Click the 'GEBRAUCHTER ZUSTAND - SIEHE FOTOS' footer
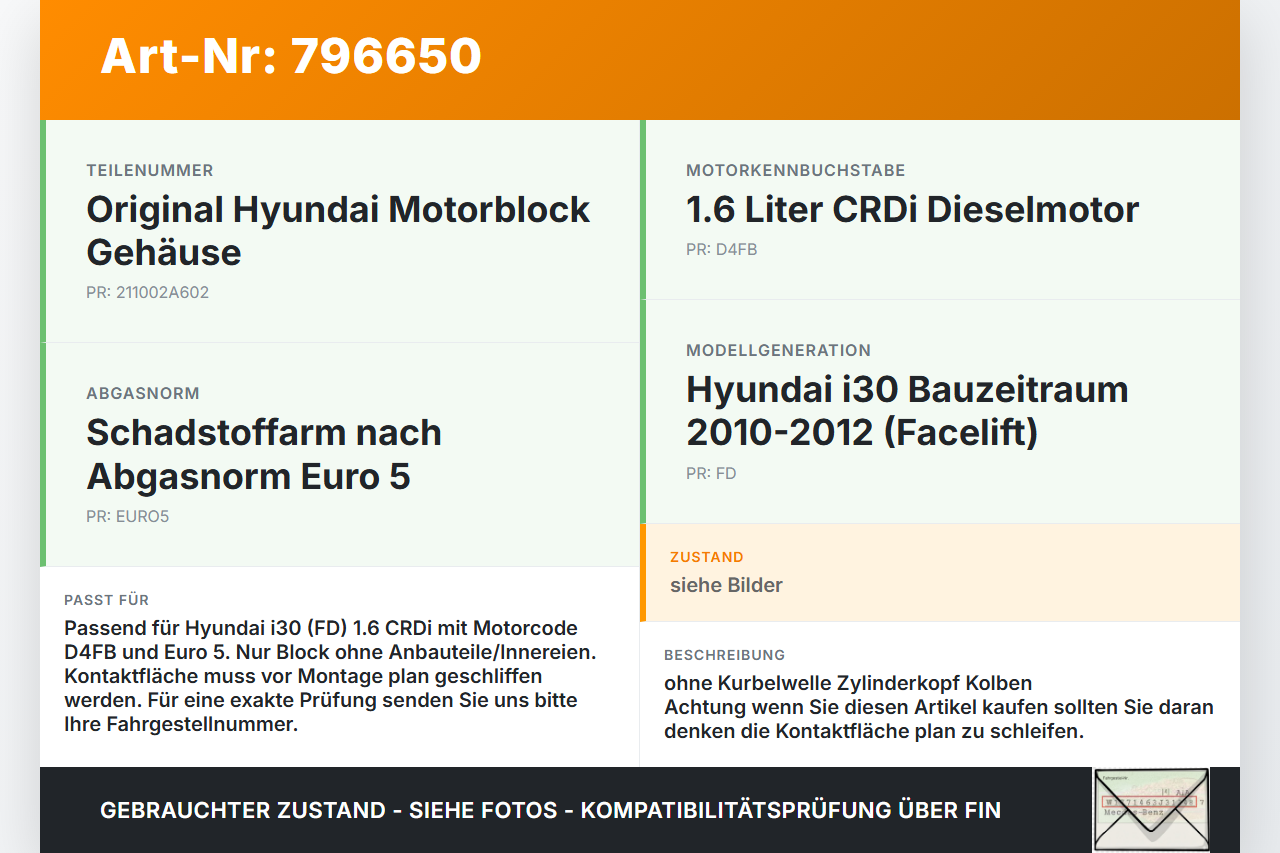Image resolution: width=1280 pixels, height=853 pixels. click(550, 810)
